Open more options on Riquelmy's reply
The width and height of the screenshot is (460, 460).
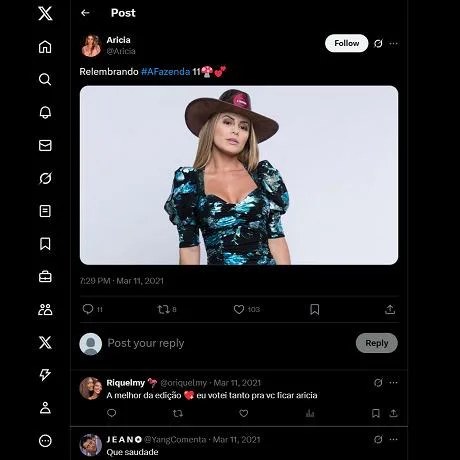click(393, 382)
